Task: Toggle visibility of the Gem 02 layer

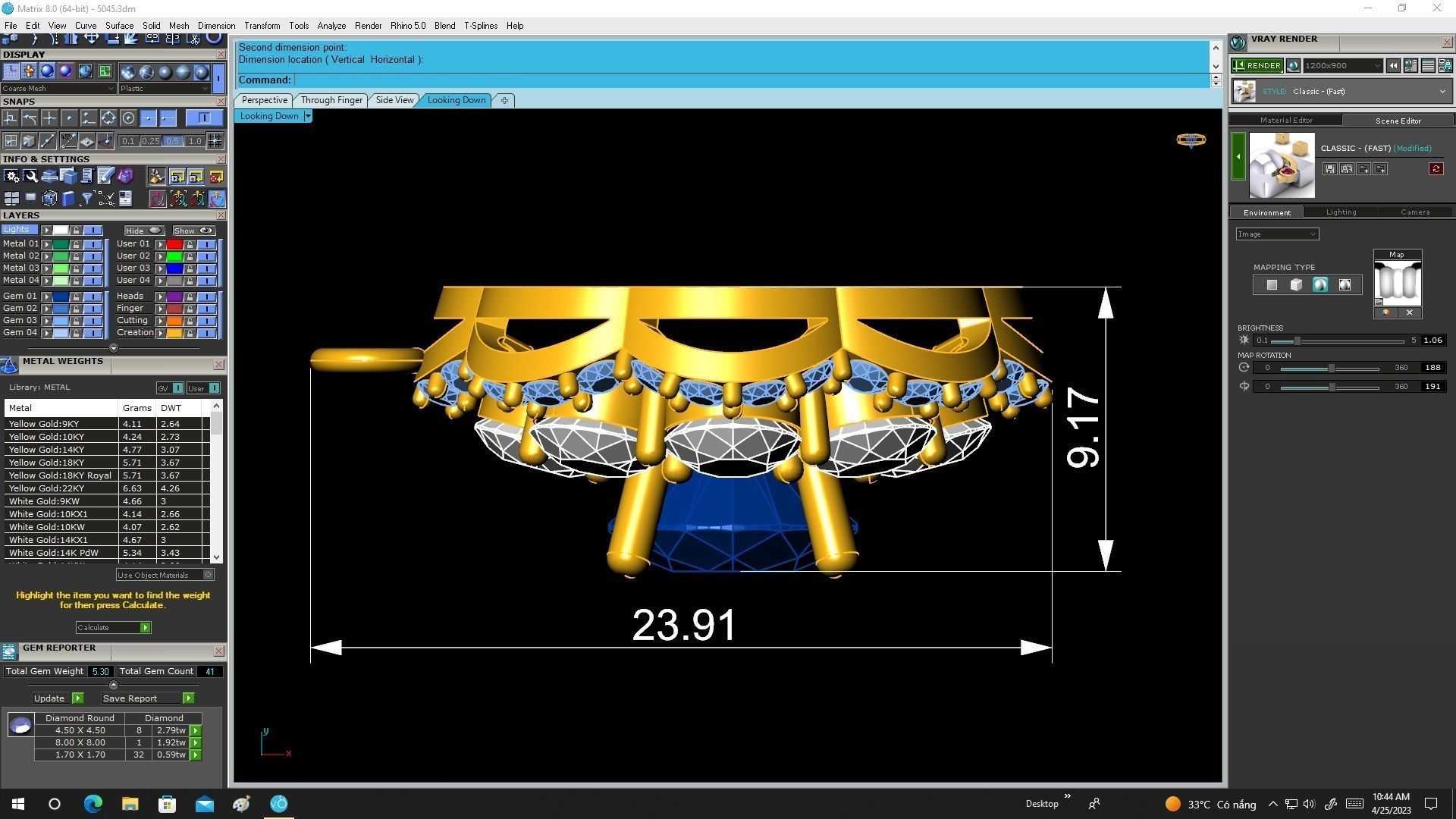Action: coord(93,309)
